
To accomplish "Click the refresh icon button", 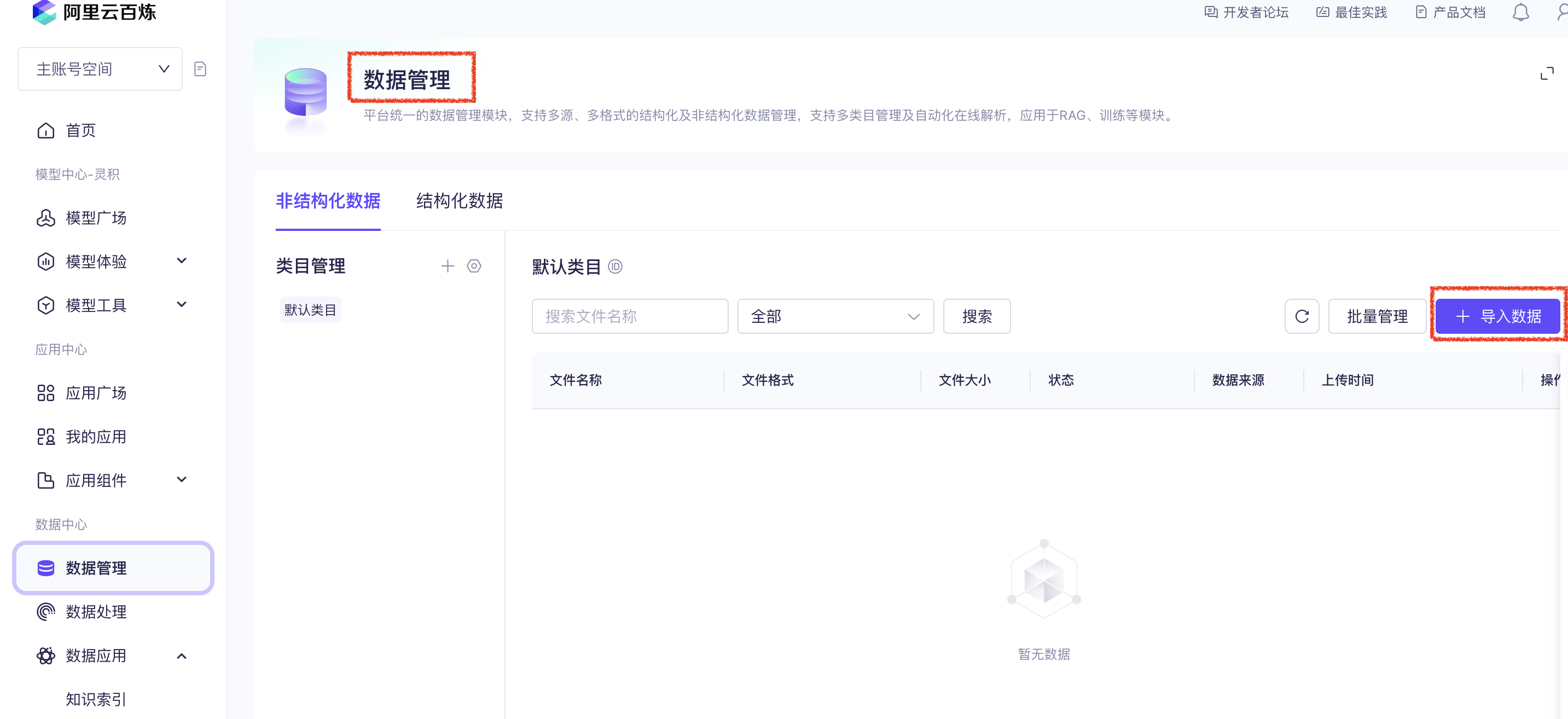I will (1302, 316).
